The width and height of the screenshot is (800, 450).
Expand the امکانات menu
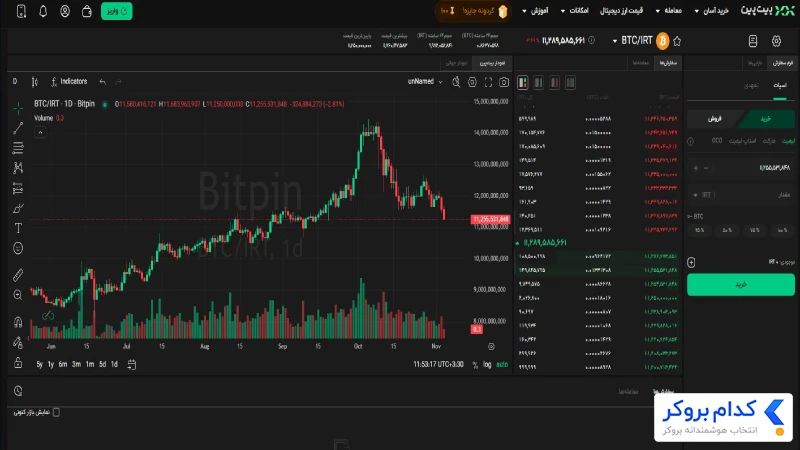pyautogui.click(x=574, y=11)
